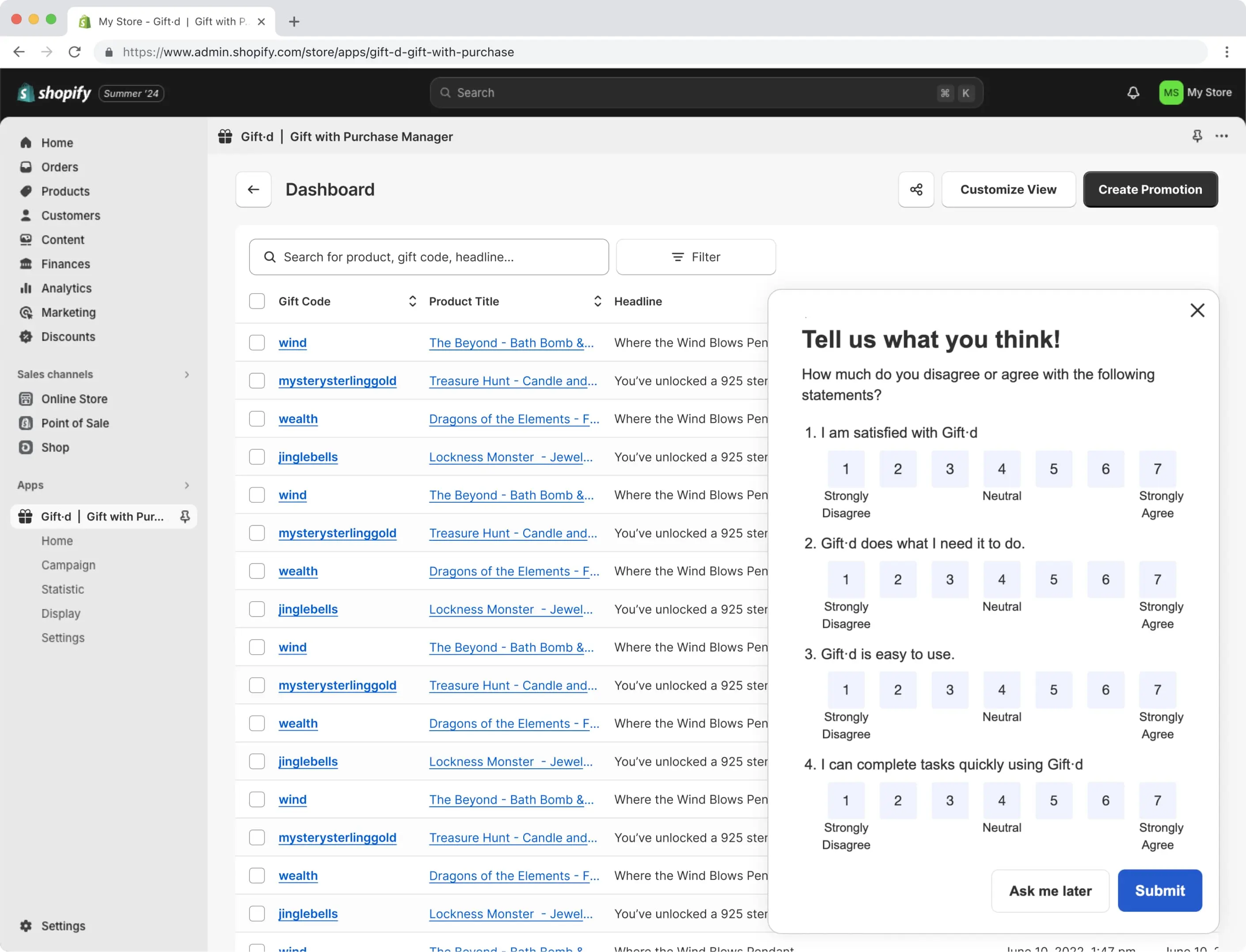Viewport: 1246px width, 952px height.
Task: Check the first wind row checkbox
Action: pyautogui.click(x=257, y=343)
